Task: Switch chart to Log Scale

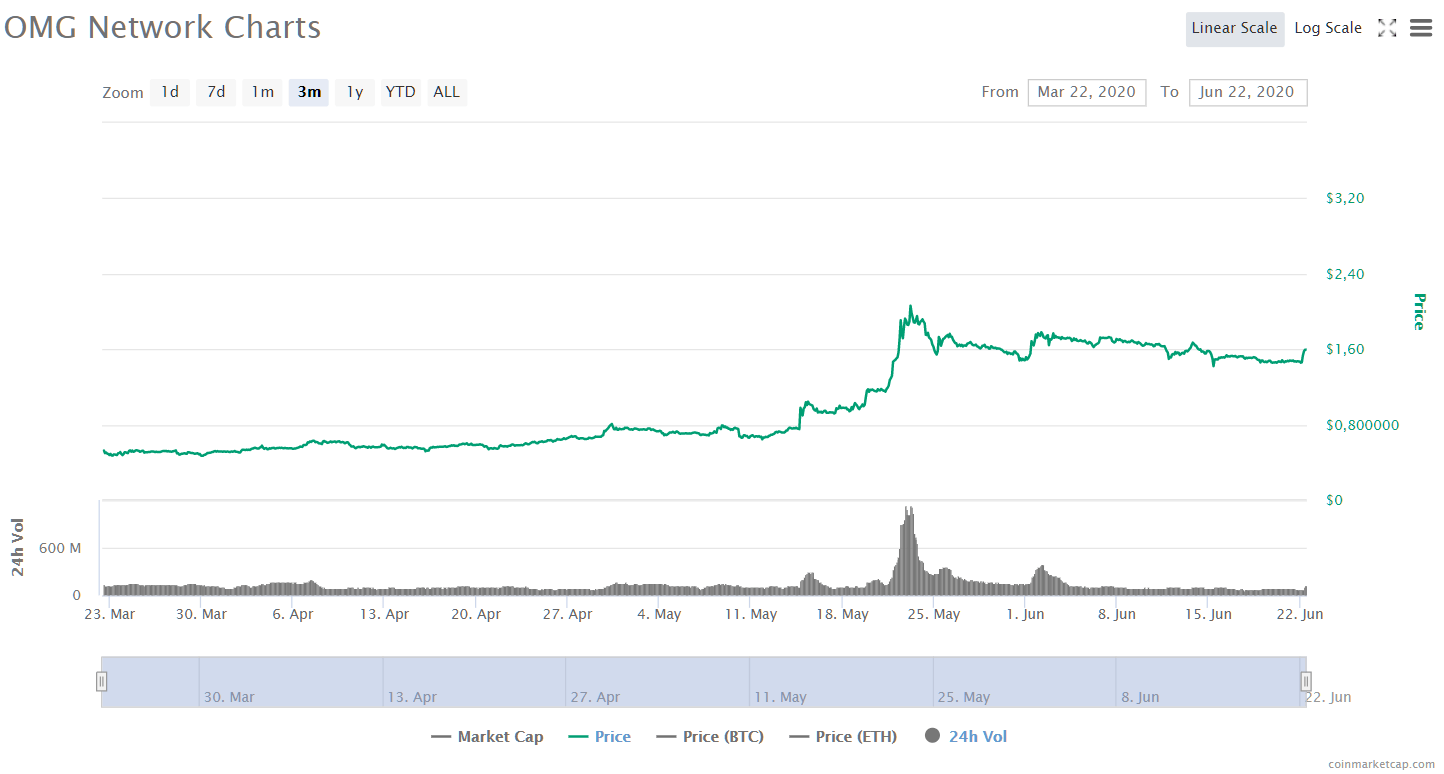Action: pos(1328,29)
